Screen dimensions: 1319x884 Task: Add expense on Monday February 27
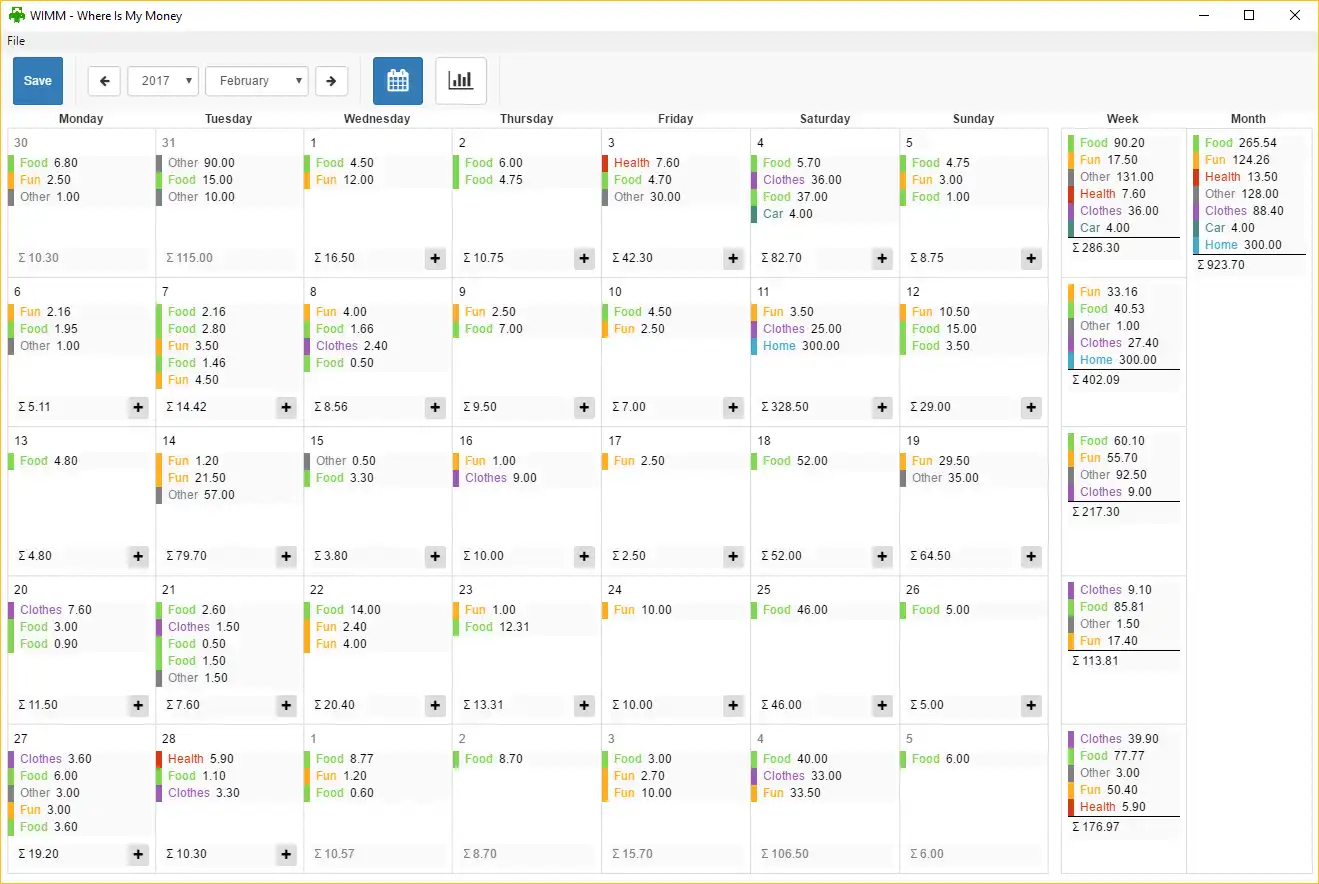(x=138, y=854)
